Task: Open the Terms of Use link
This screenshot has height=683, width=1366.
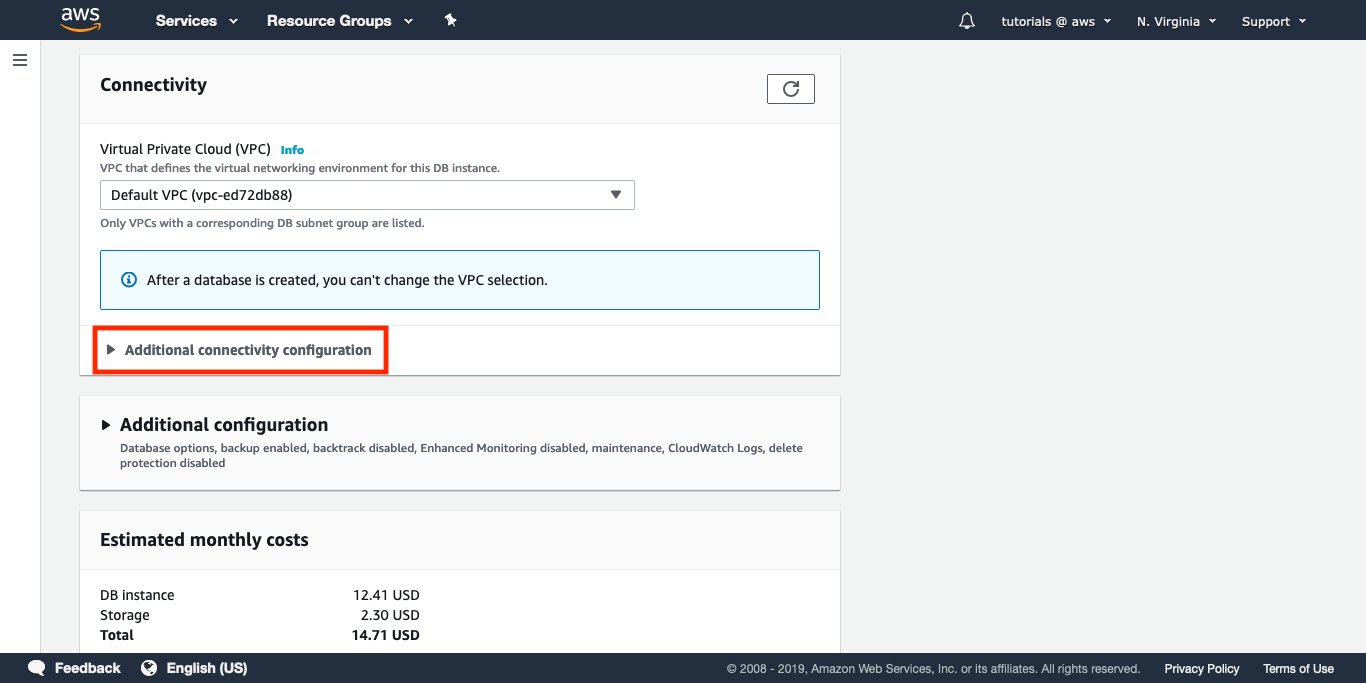Action: coord(1298,669)
